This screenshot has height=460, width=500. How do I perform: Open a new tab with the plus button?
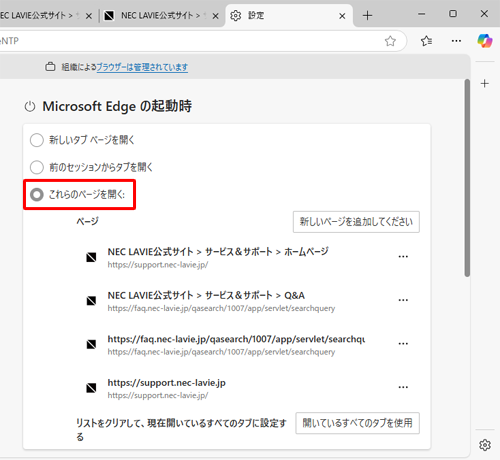(367, 16)
